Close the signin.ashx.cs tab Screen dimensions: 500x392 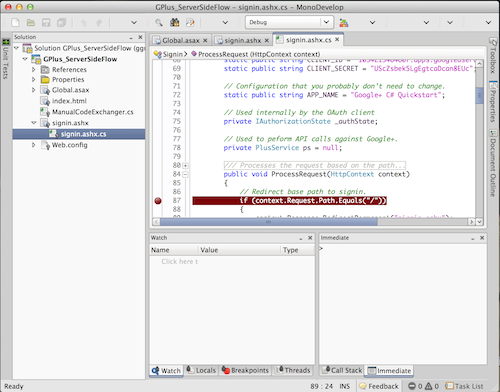click(x=337, y=39)
